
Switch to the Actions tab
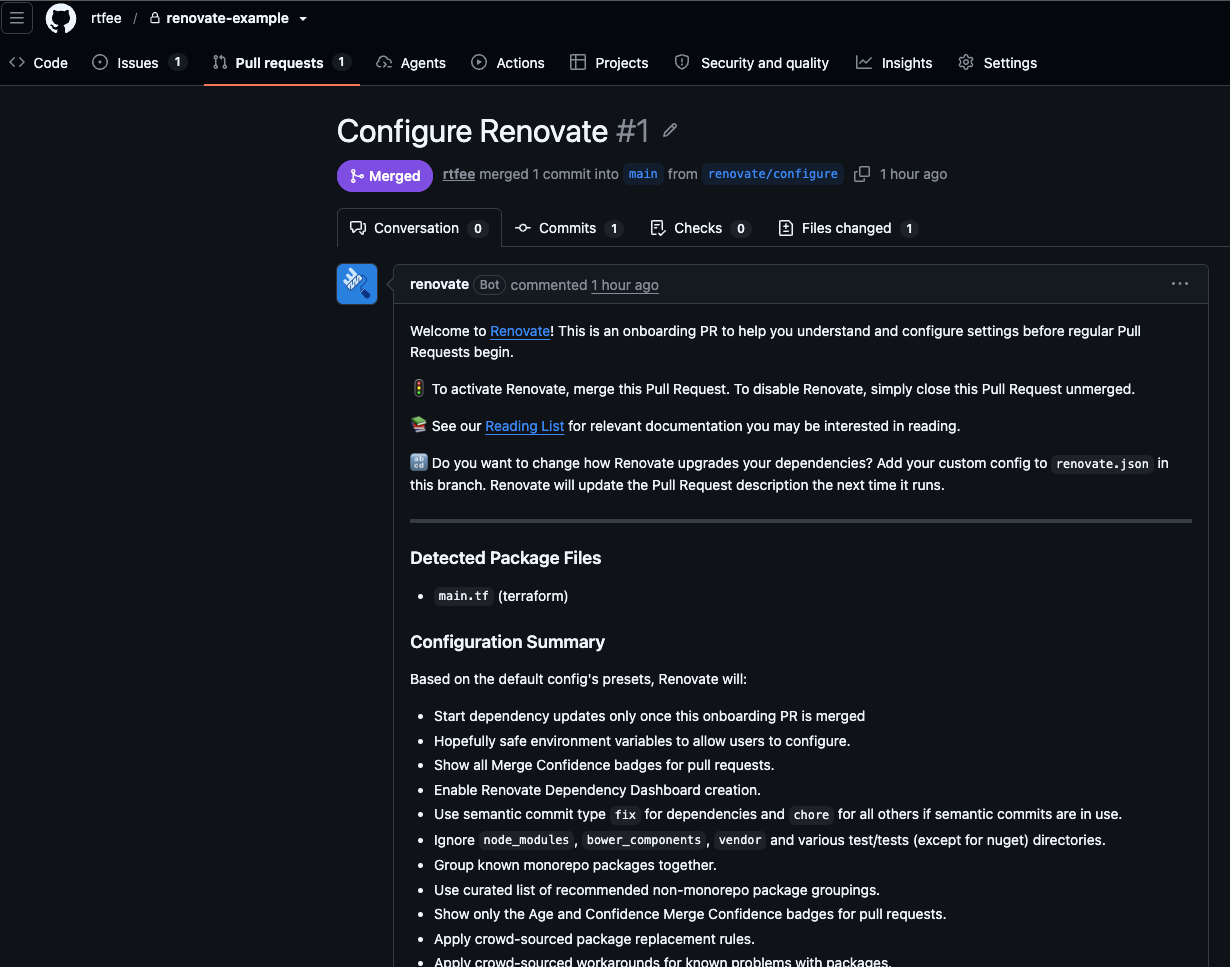click(x=508, y=63)
